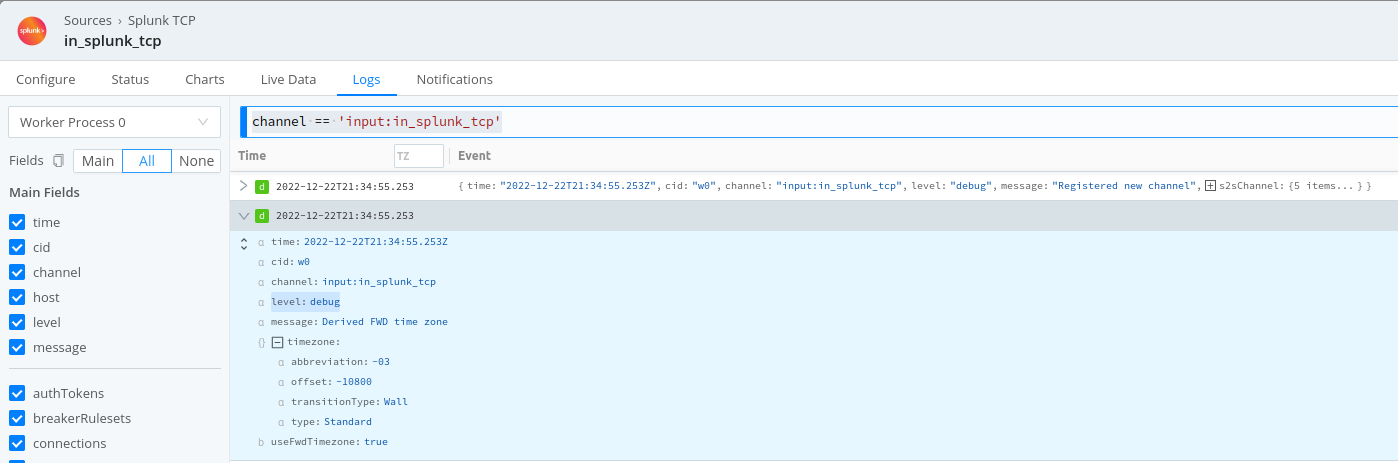Open the Worker Process 0 dropdown
This screenshot has width=1398, height=463.
(x=114, y=122)
